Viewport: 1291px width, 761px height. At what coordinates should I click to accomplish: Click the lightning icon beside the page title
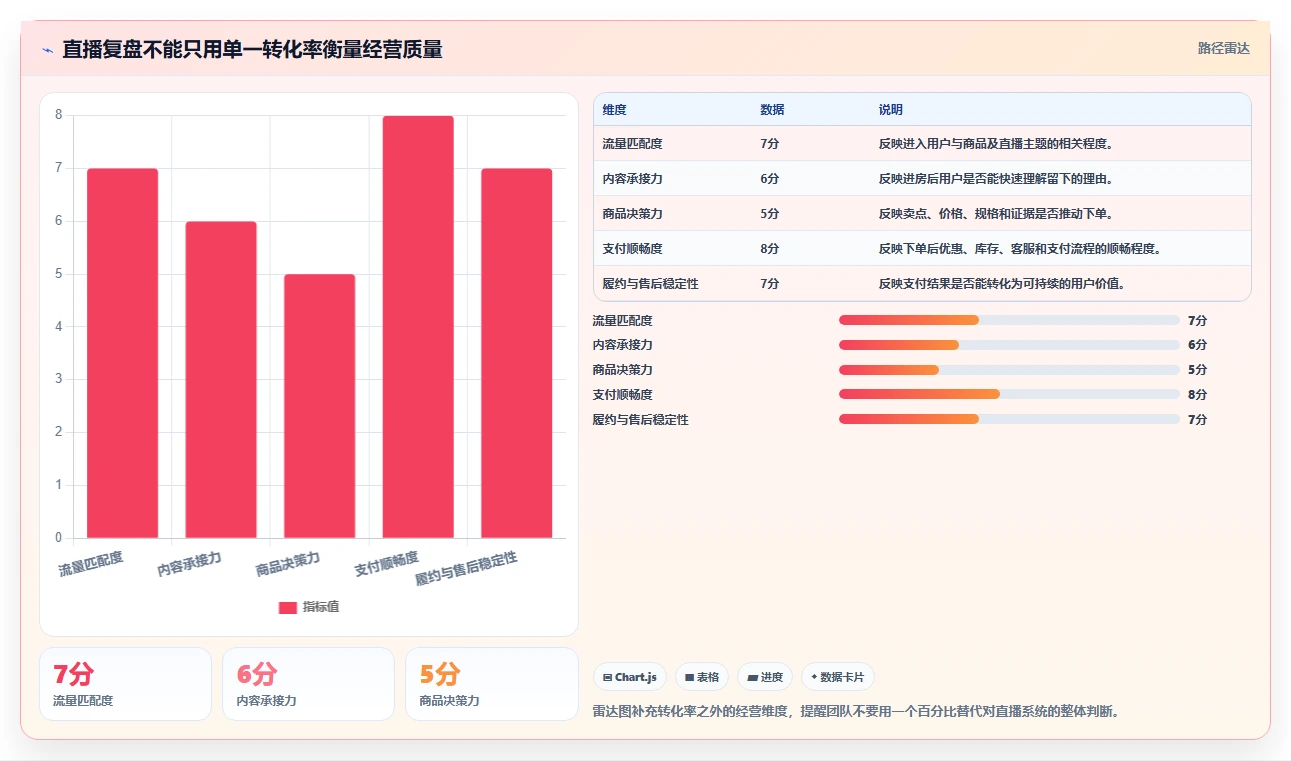coord(48,49)
